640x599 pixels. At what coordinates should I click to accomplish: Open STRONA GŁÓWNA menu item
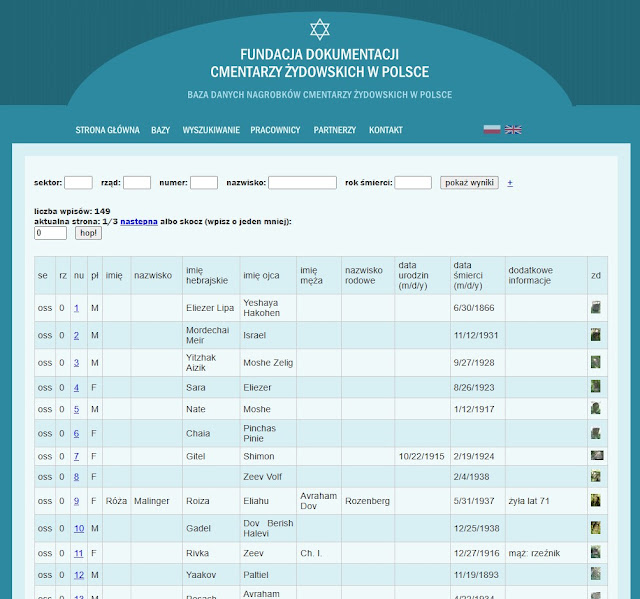(x=107, y=130)
